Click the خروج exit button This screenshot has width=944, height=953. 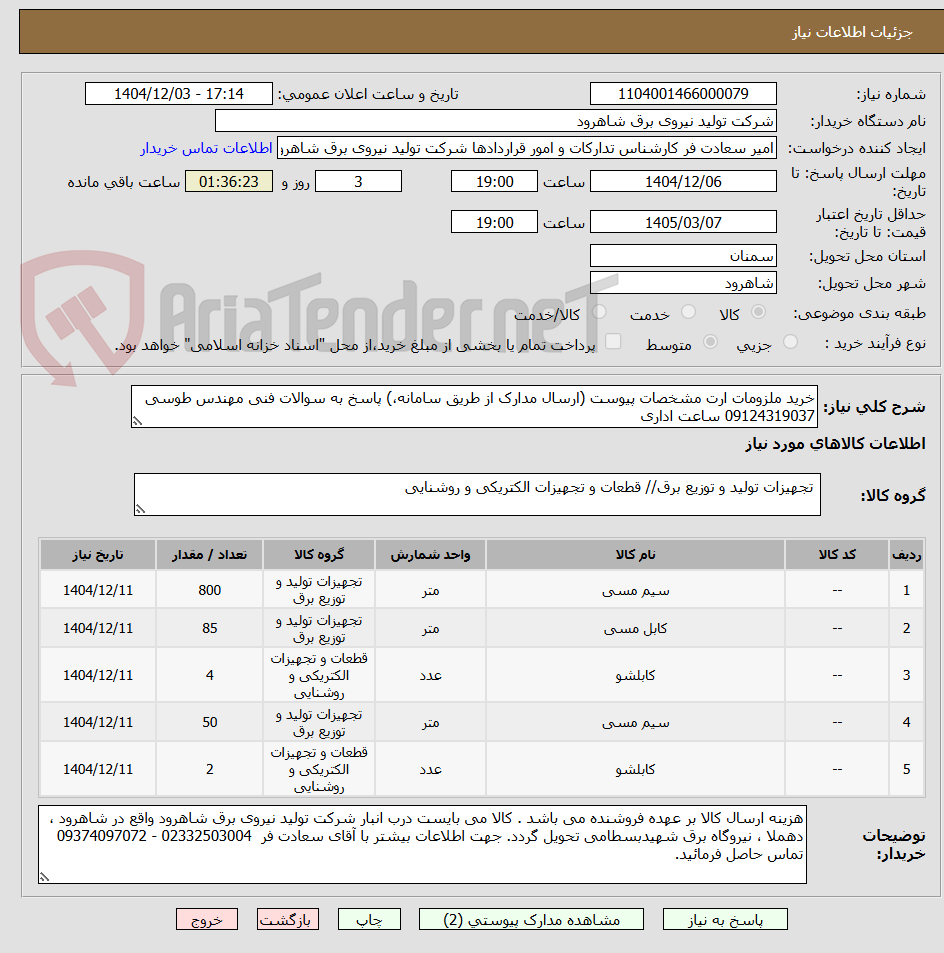pos(207,920)
